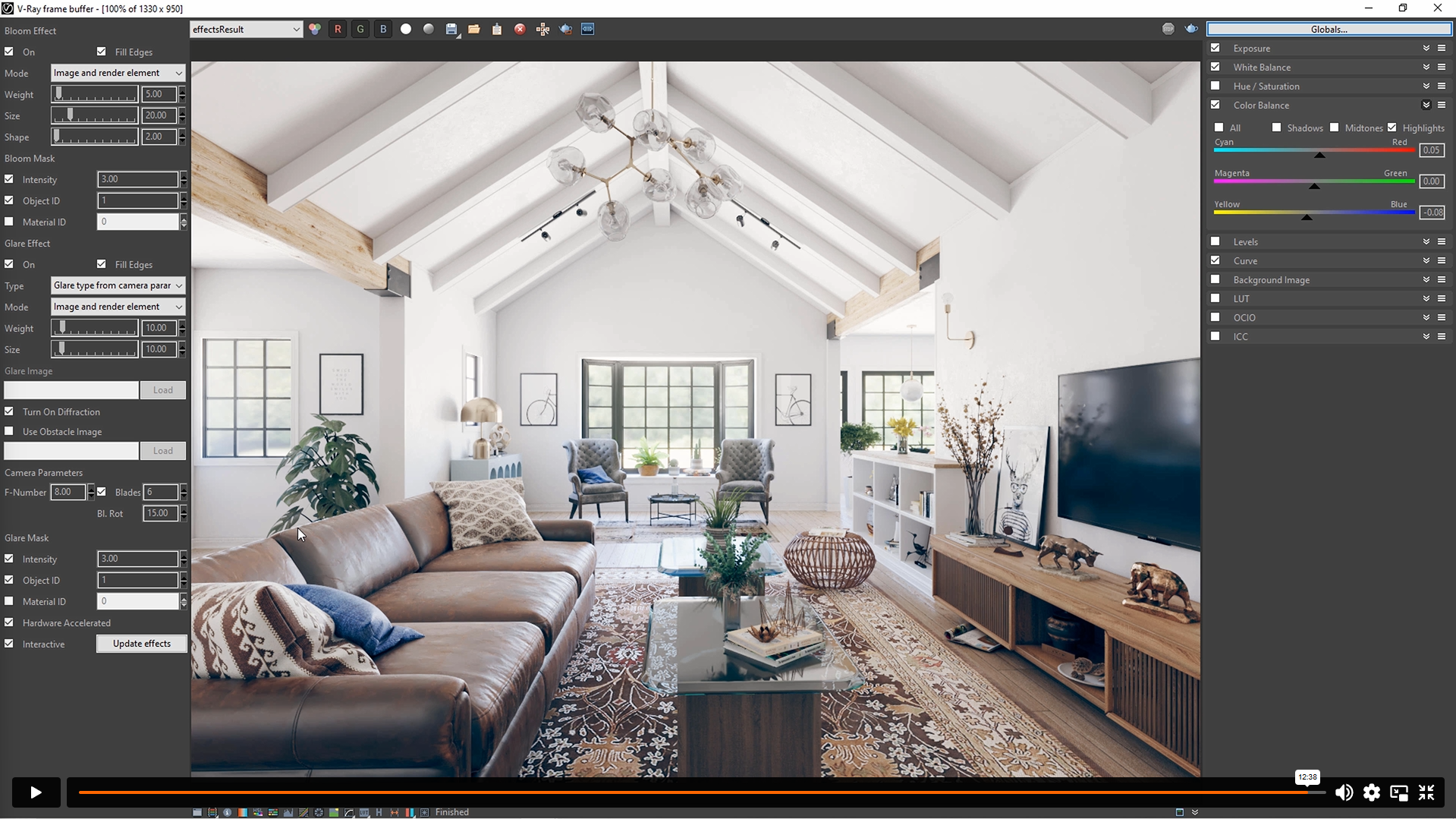
Task: Click the Glare Mask Object ID field
Action: tap(137, 580)
